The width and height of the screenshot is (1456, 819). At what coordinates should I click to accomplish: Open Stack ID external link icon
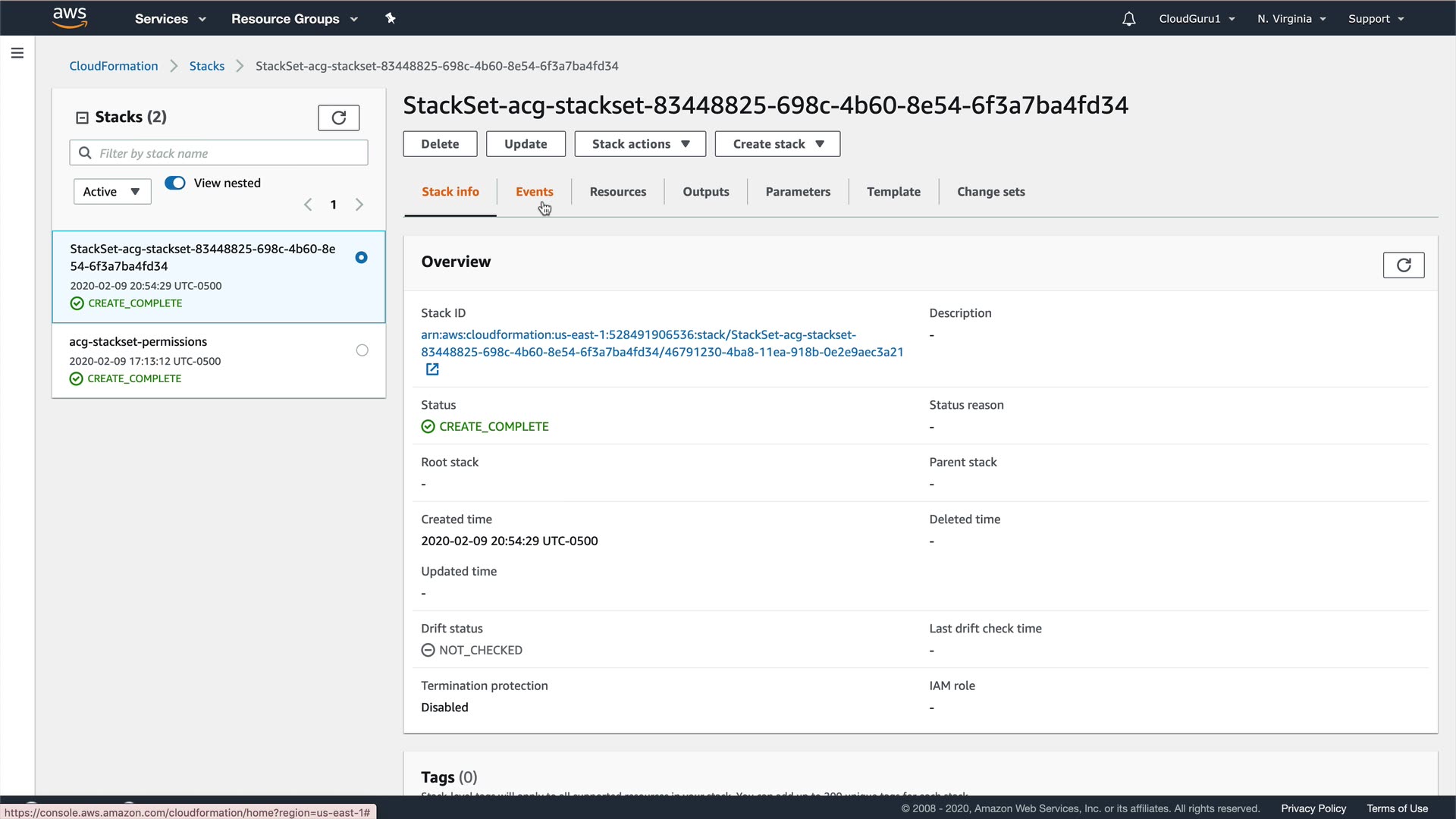pyautogui.click(x=432, y=369)
